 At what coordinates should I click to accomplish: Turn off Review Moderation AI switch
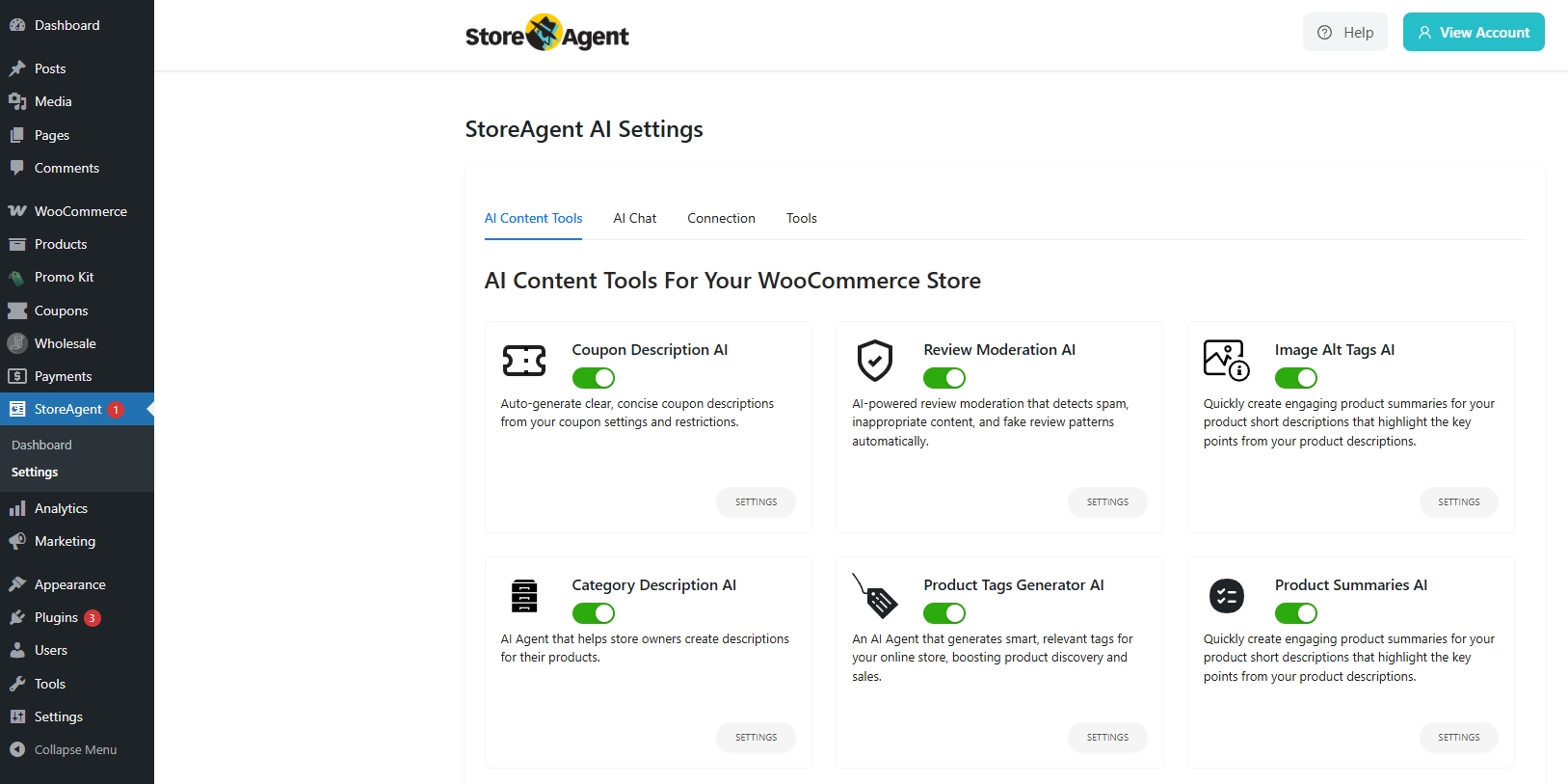[944, 378]
